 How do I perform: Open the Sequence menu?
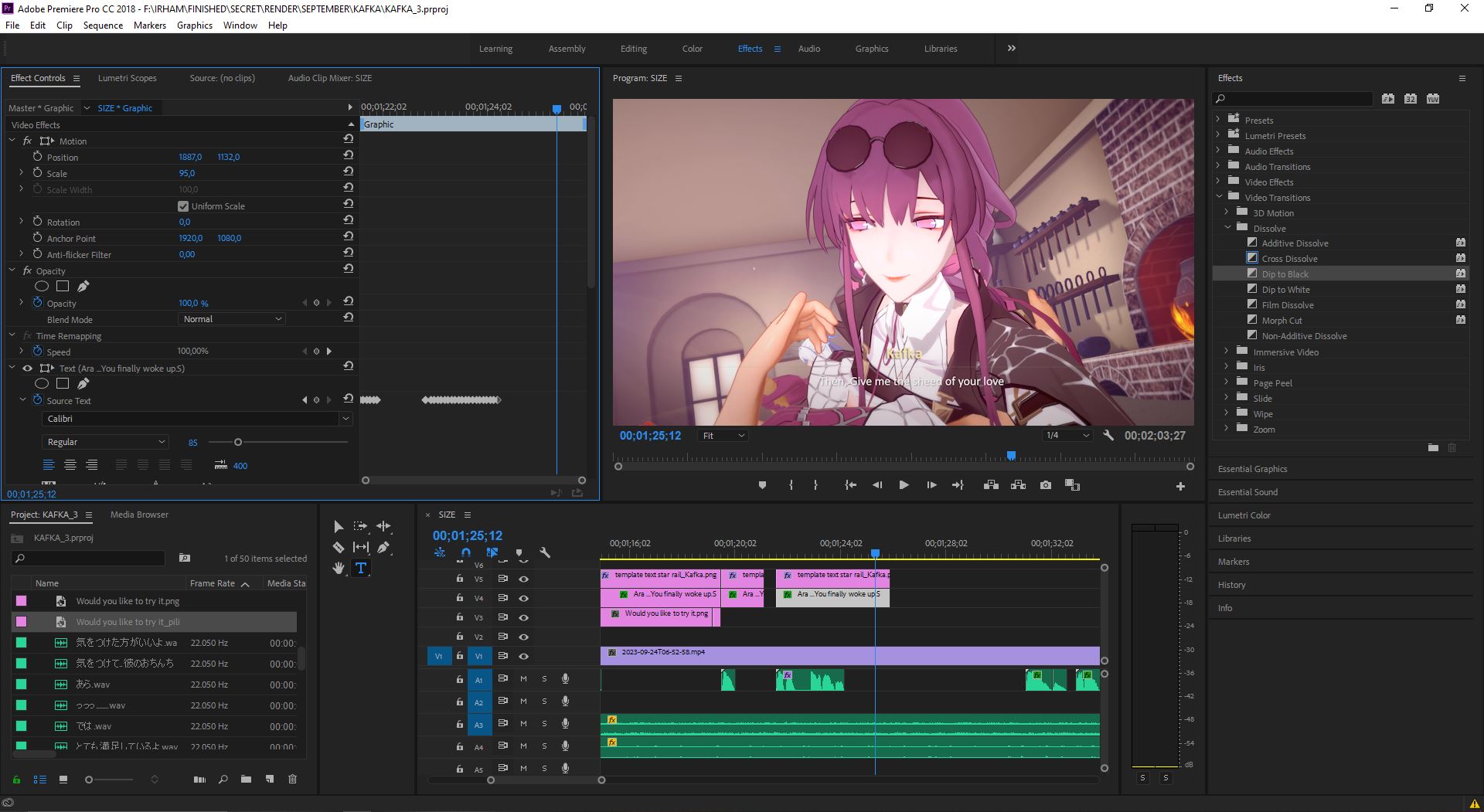(103, 25)
